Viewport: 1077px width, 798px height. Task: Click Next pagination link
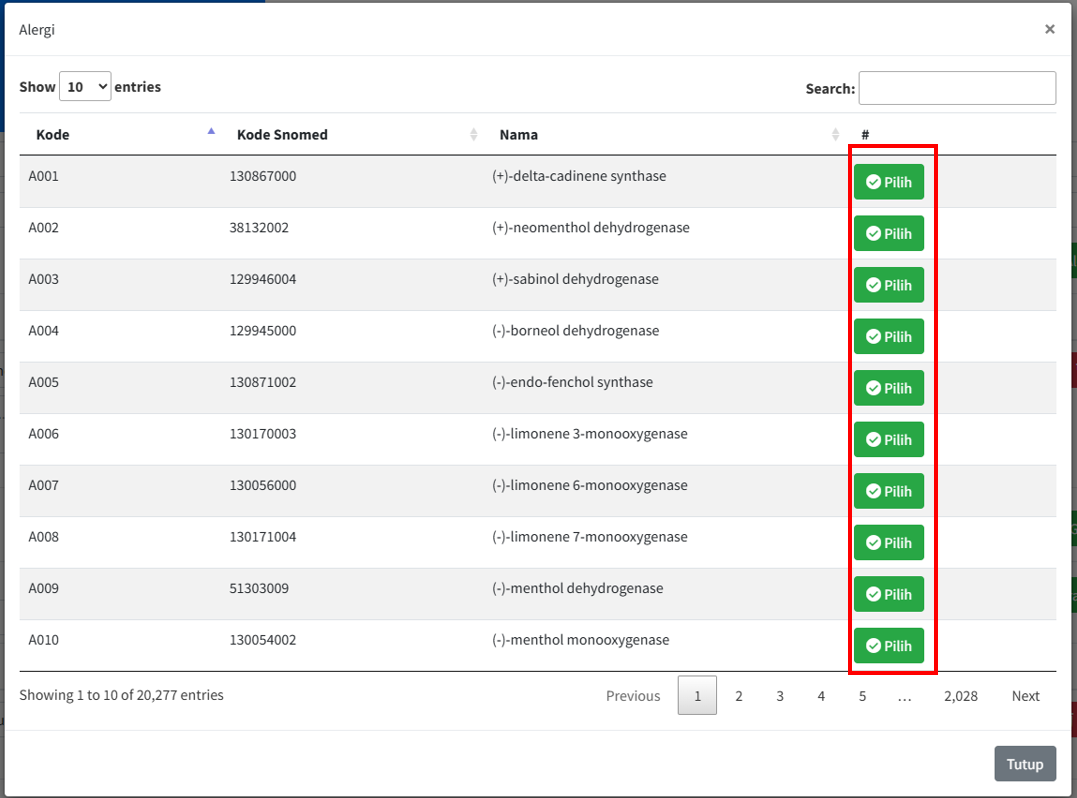click(1025, 696)
